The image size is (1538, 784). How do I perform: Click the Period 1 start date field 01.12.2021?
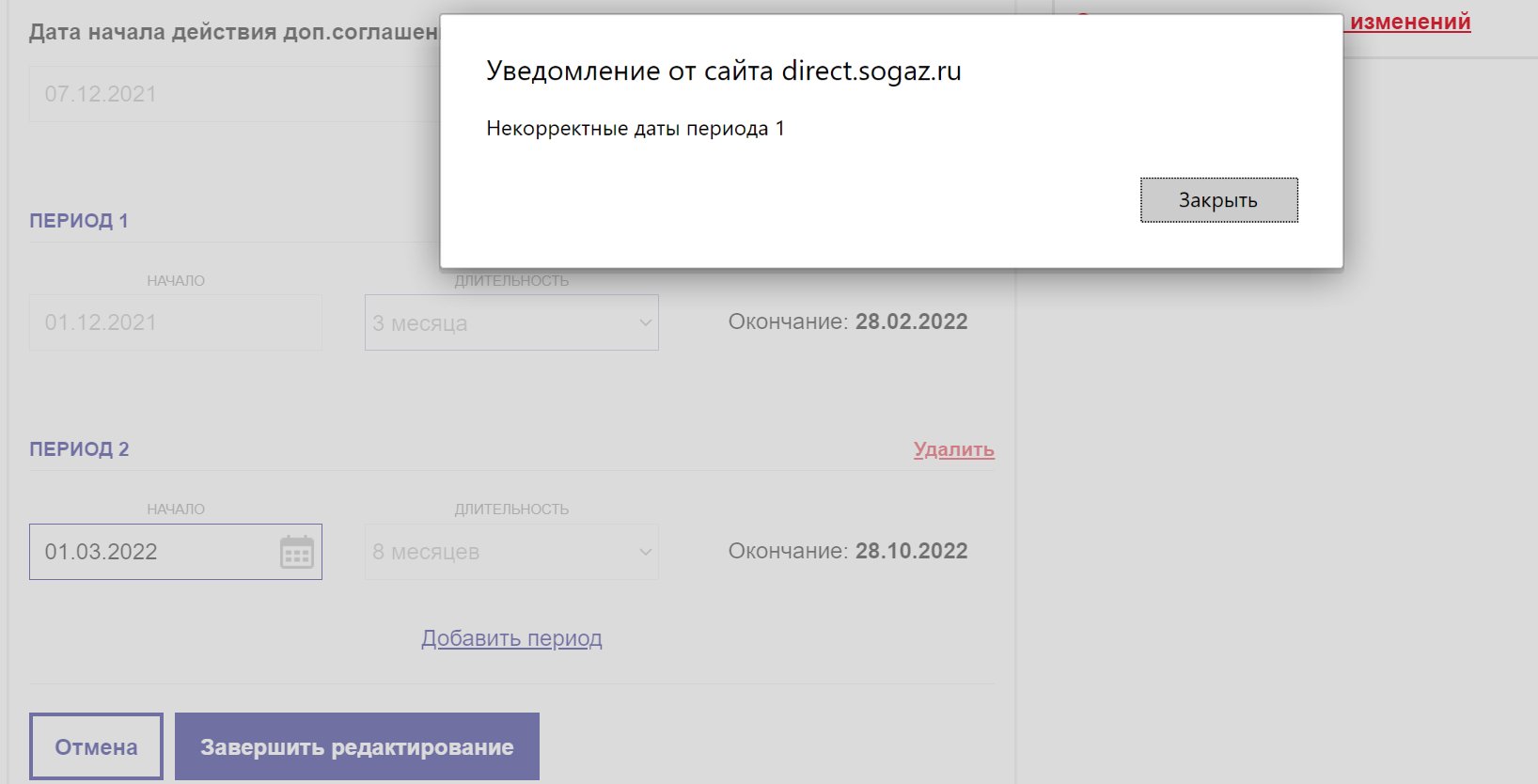click(175, 322)
